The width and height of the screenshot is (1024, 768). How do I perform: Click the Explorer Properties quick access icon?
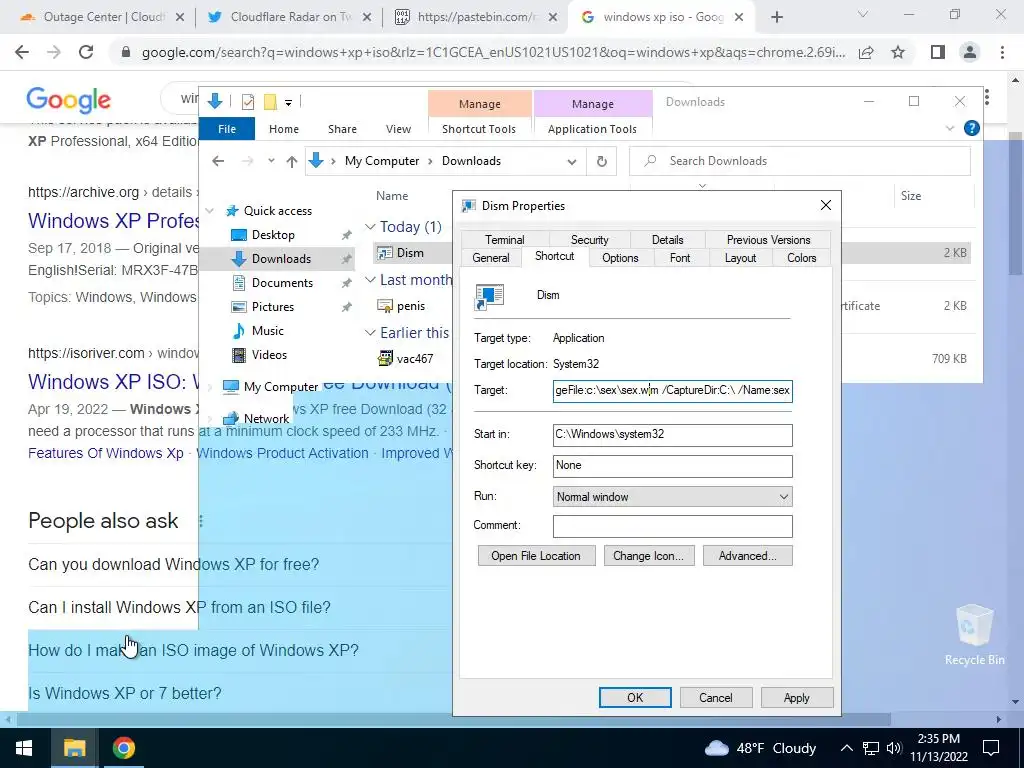pos(248,101)
